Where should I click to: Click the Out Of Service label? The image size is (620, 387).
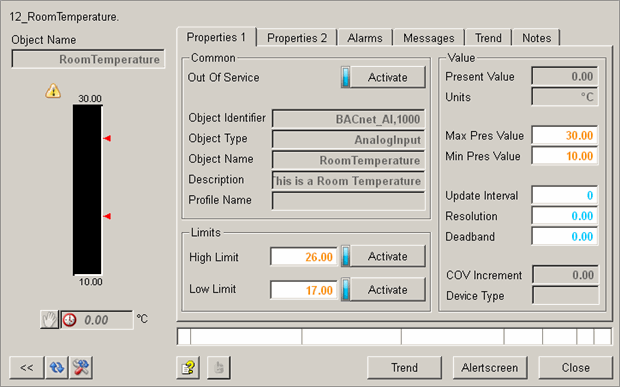click(223, 77)
